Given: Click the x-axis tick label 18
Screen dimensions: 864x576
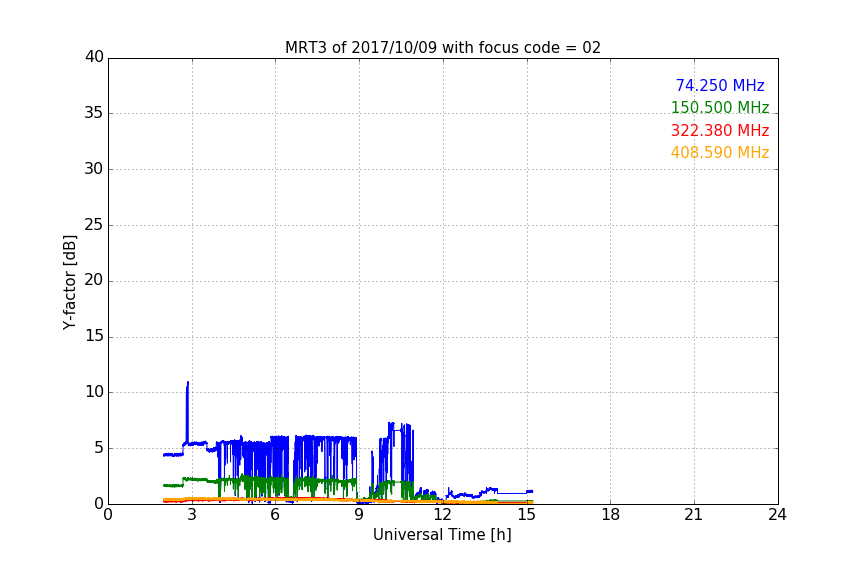Looking at the screenshot, I should (x=610, y=515).
